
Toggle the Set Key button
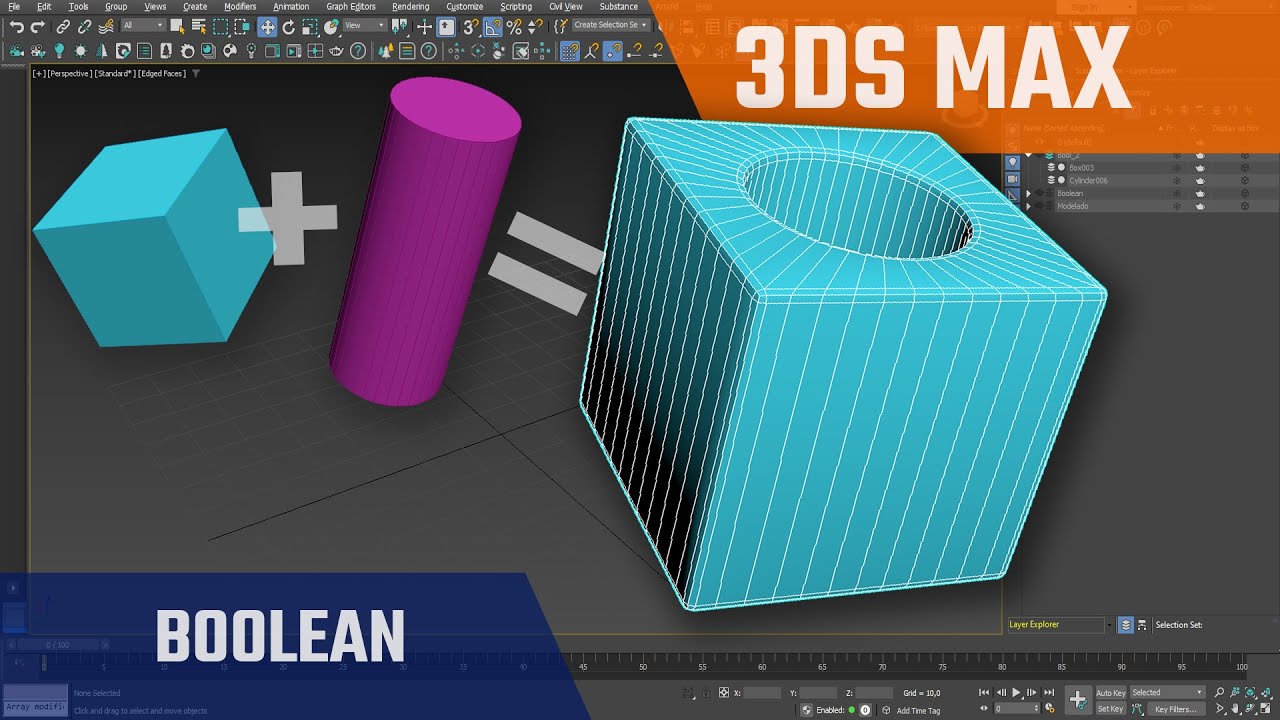[1111, 709]
